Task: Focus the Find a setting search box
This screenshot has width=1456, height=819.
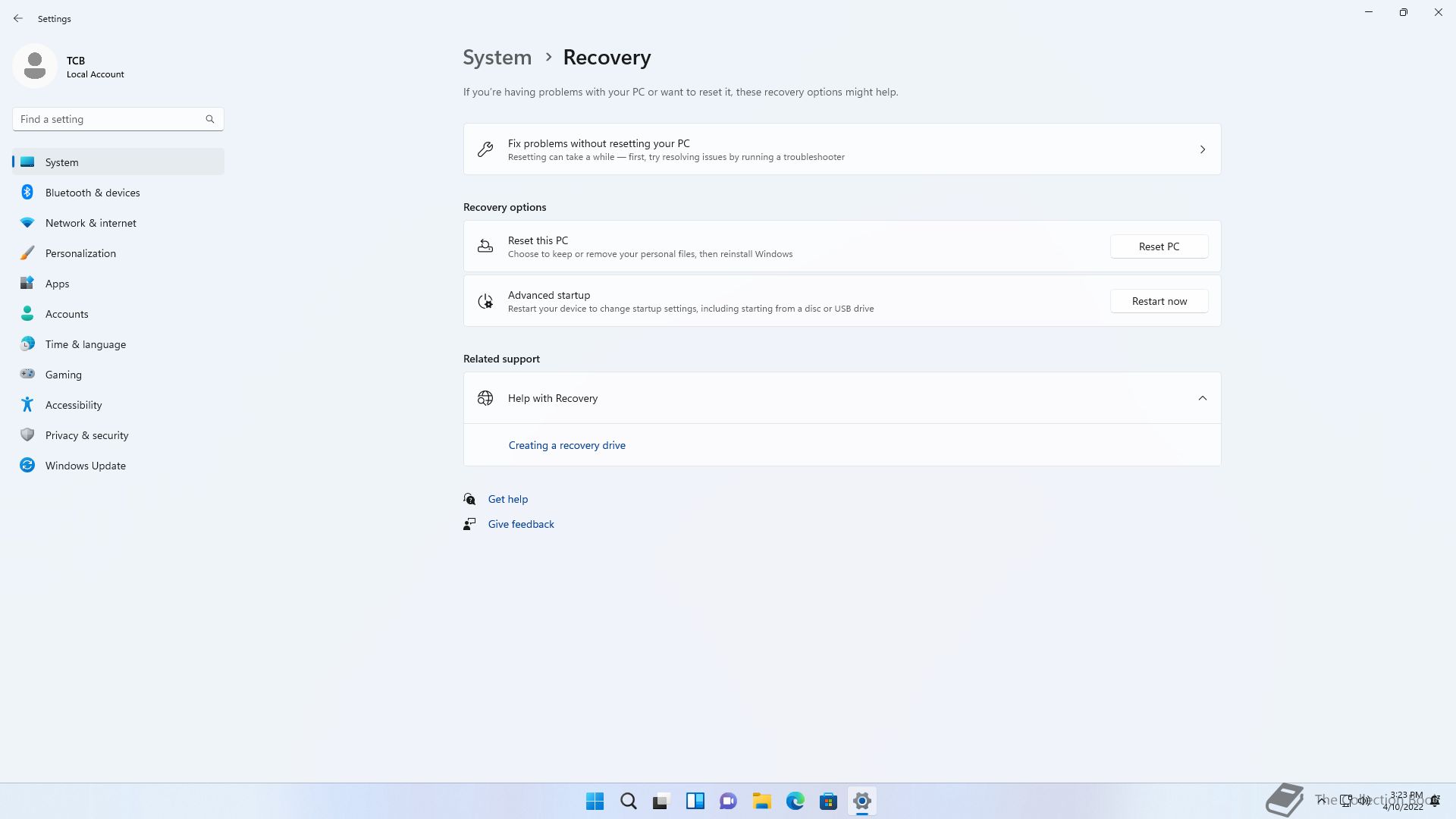Action: [118, 119]
